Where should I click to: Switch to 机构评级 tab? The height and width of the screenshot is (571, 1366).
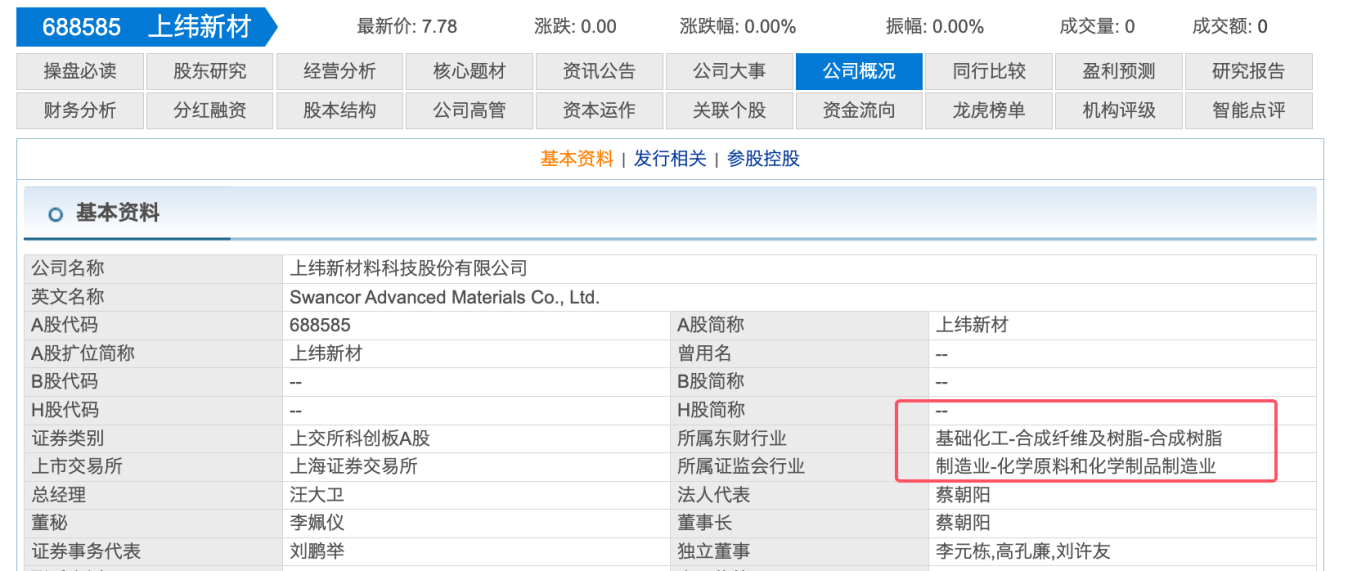(x=1119, y=111)
